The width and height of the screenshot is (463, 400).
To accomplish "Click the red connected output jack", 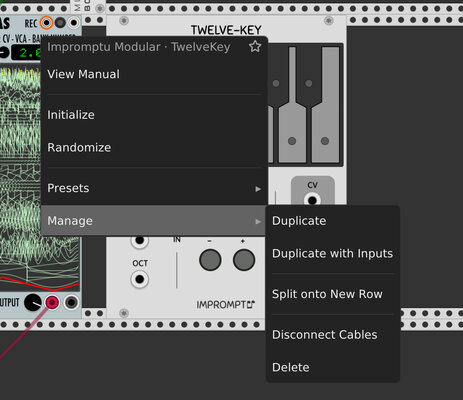I will tap(52, 302).
